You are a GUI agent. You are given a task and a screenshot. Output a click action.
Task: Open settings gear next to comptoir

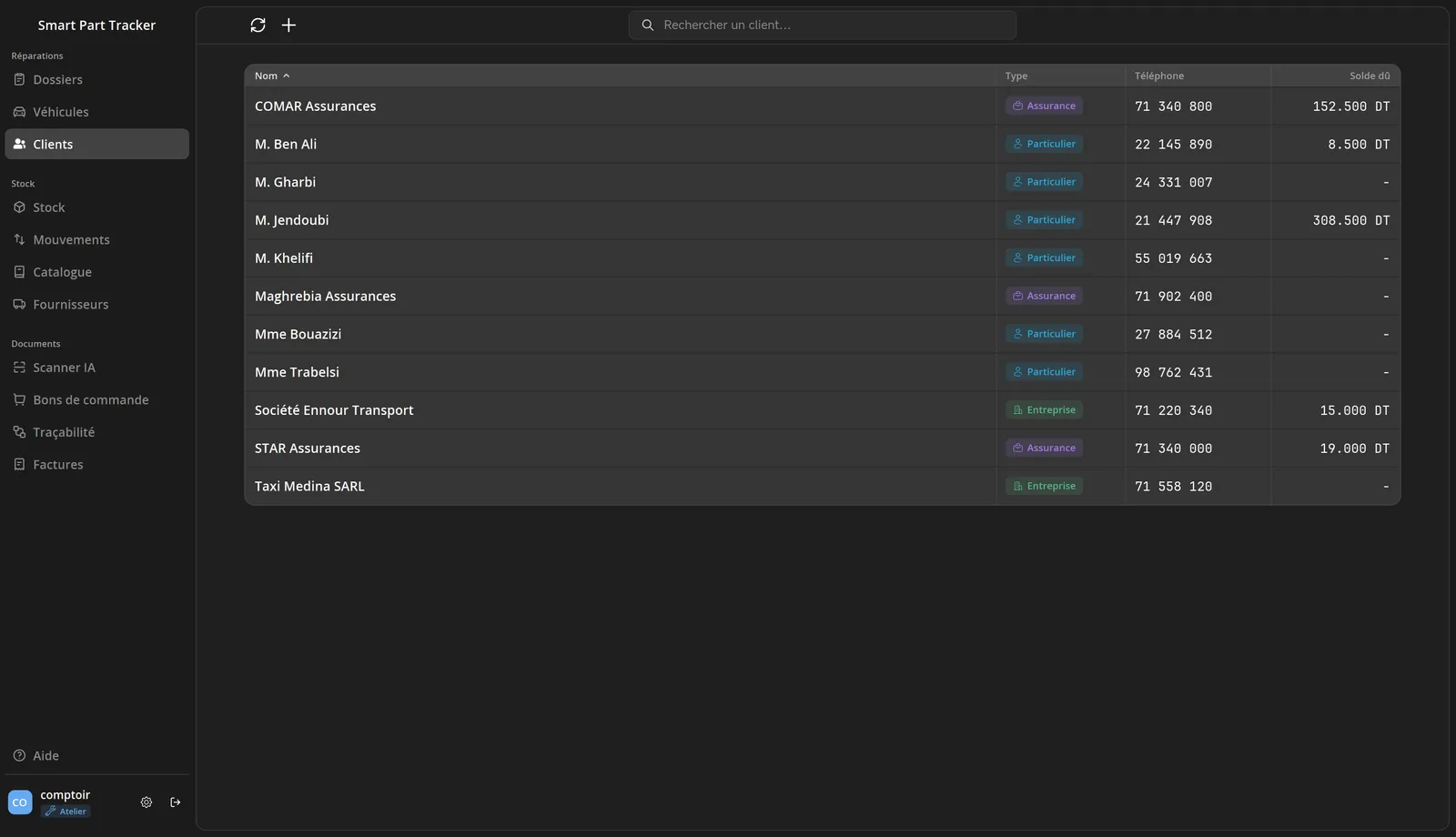pos(147,802)
